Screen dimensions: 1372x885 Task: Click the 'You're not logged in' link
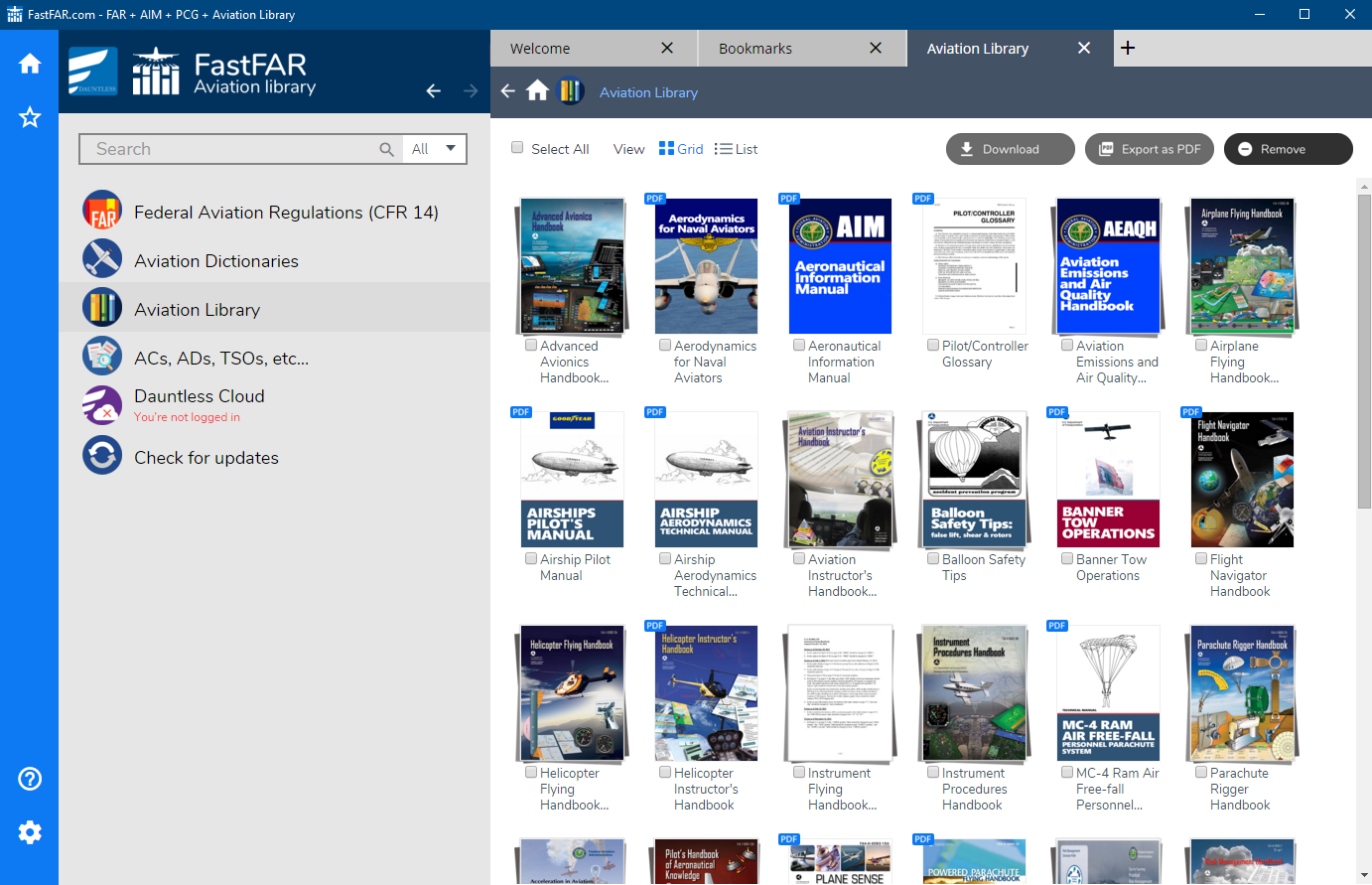coord(187,417)
